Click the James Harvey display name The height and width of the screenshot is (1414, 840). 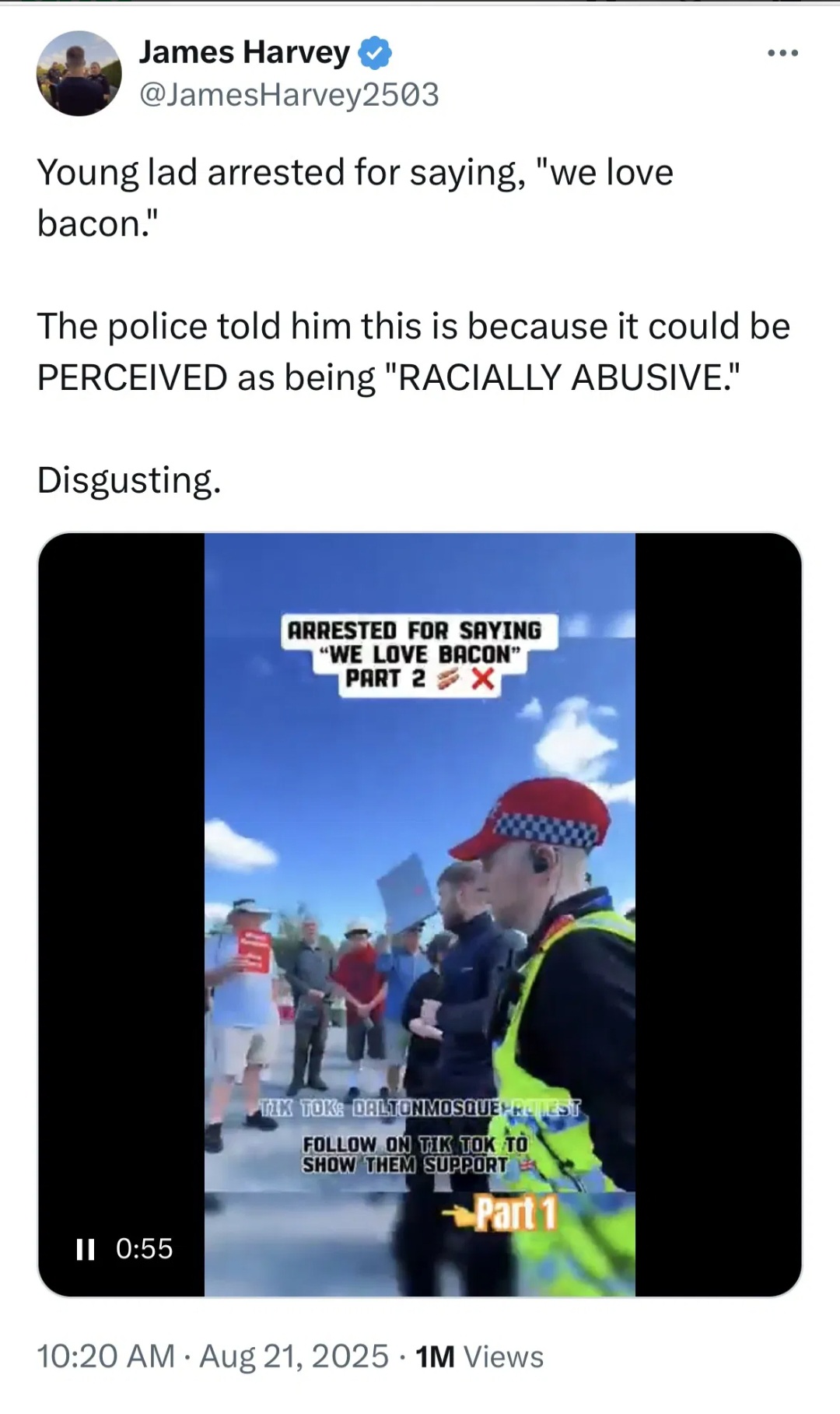[244, 52]
